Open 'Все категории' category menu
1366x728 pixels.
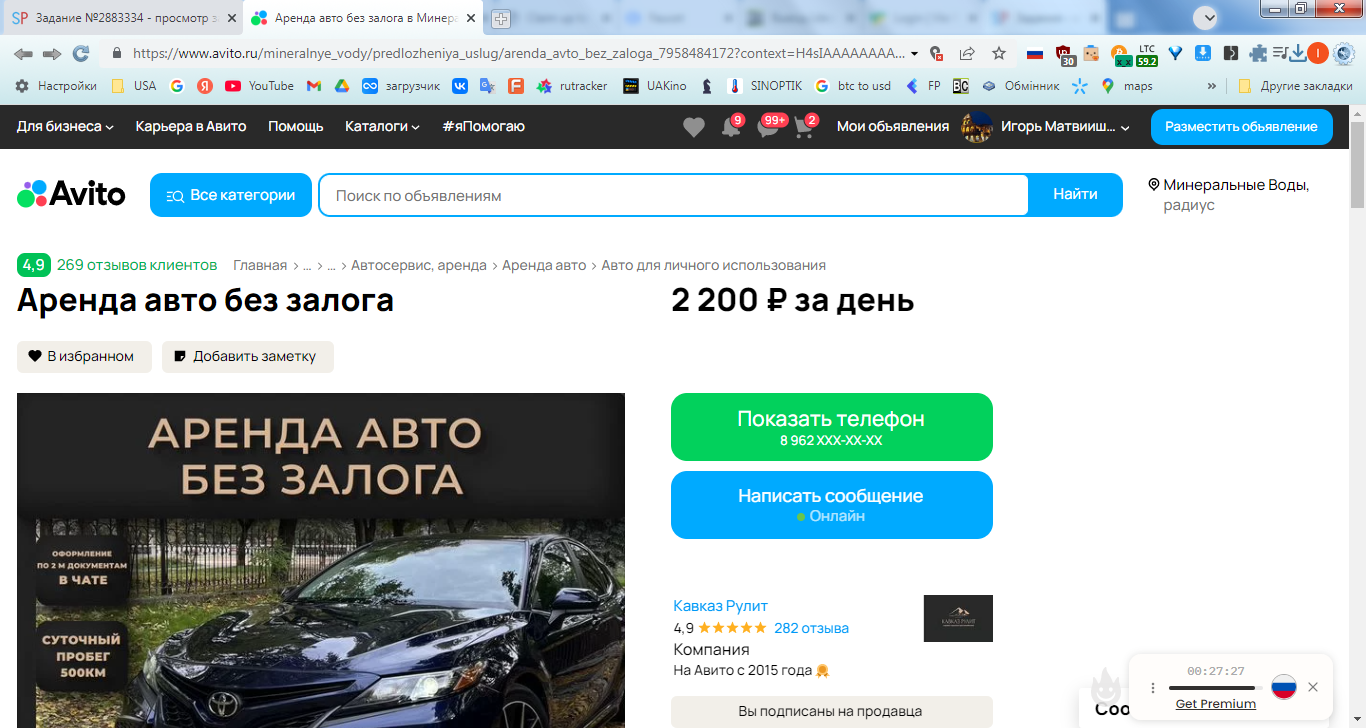click(231, 195)
